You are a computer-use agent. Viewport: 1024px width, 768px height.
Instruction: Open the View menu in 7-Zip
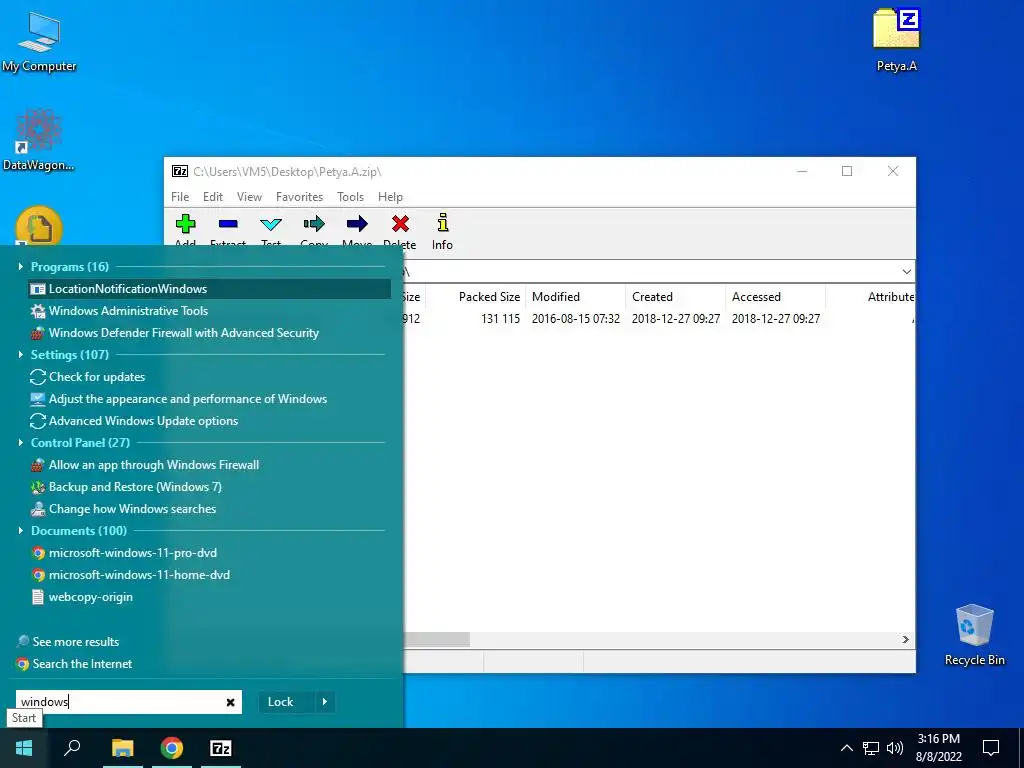point(249,197)
